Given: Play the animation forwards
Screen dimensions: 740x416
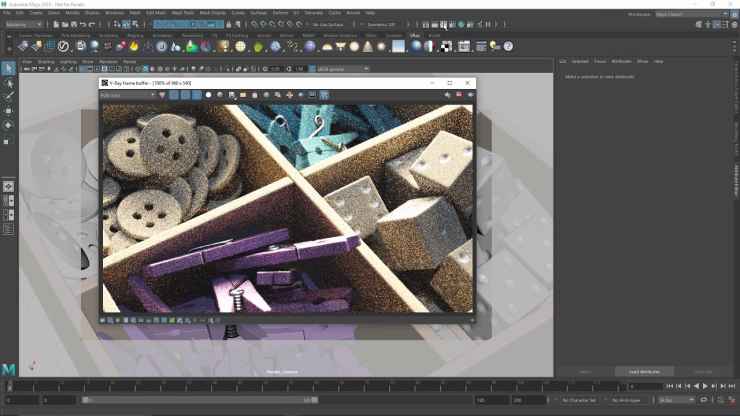Looking at the screenshot, I should [705, 385].
